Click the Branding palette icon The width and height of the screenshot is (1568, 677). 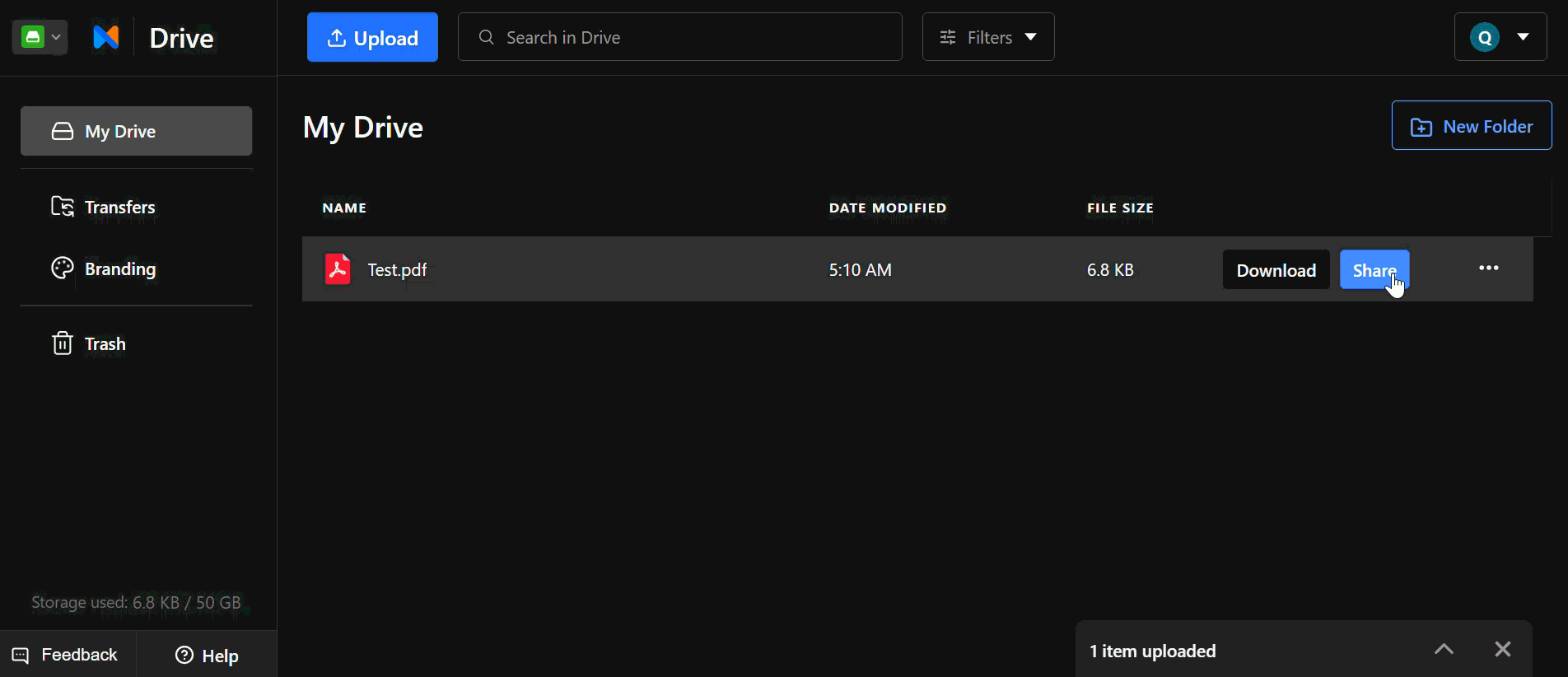tap(63, 268)
